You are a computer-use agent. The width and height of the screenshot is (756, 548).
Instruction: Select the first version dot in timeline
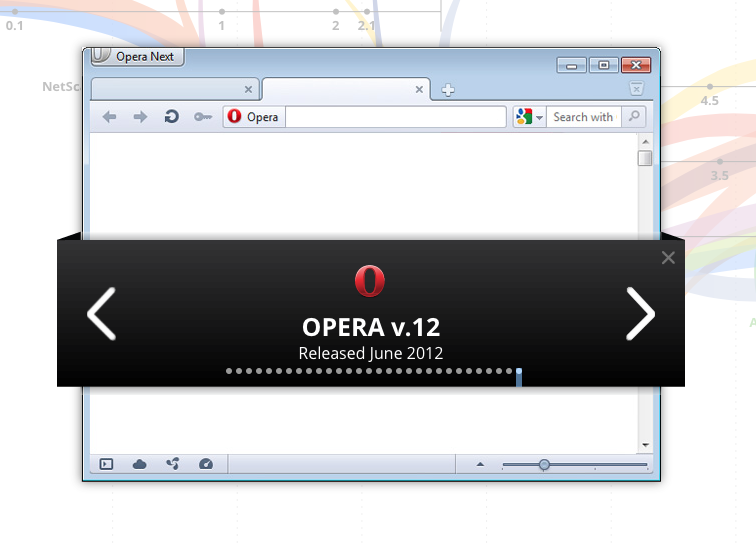tap(229, 371)
